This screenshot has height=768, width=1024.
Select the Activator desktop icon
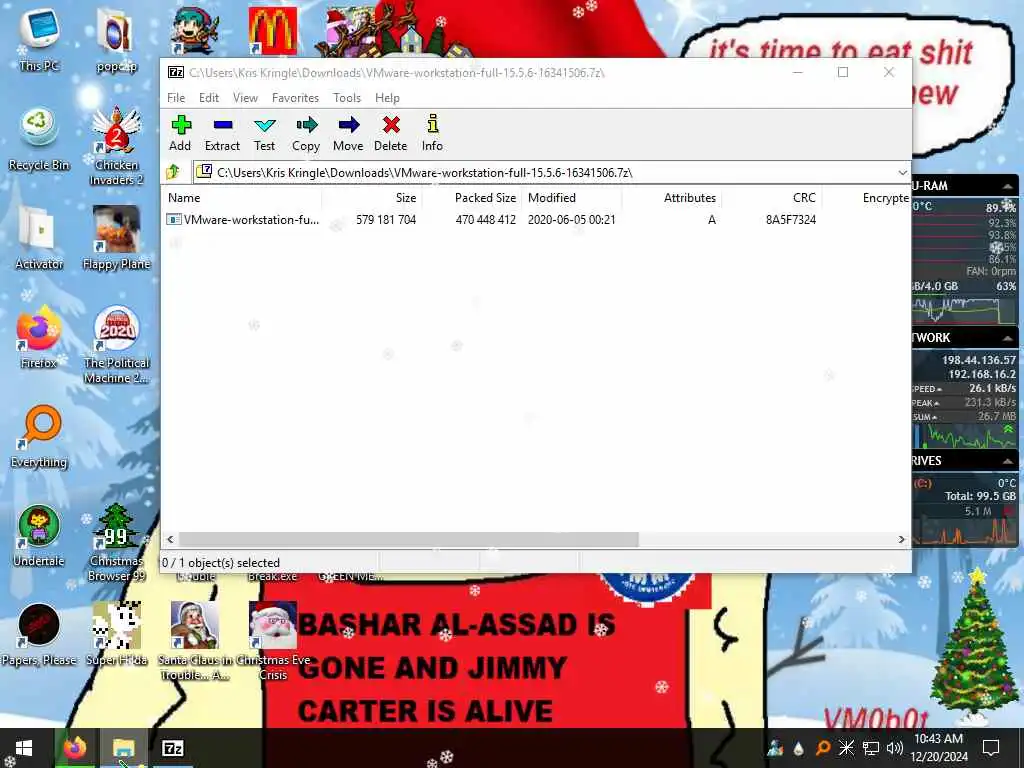(x=39, y=238)
